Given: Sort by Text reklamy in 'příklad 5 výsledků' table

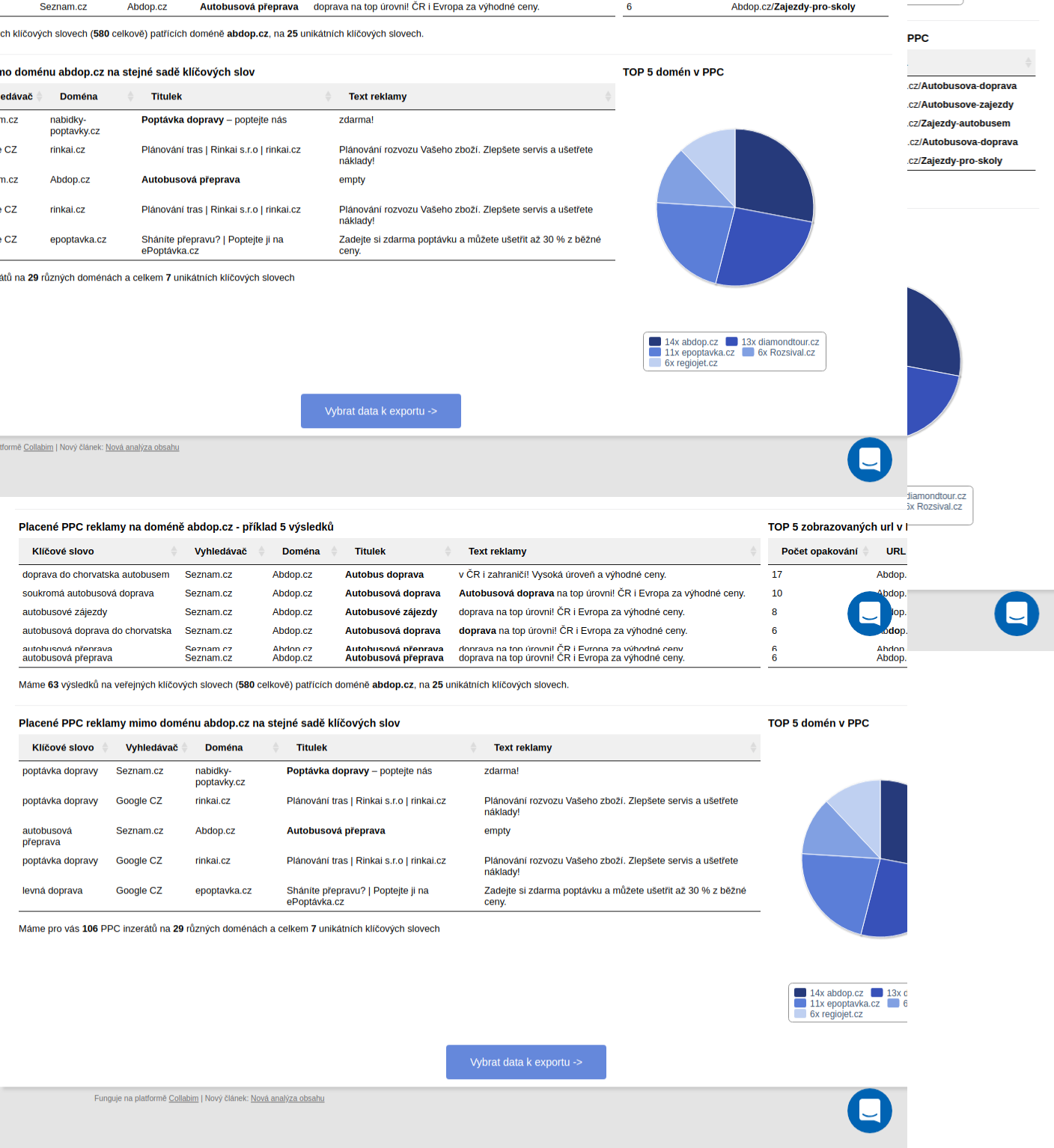Looking at the screenshot, I should (x=753, y=552).
